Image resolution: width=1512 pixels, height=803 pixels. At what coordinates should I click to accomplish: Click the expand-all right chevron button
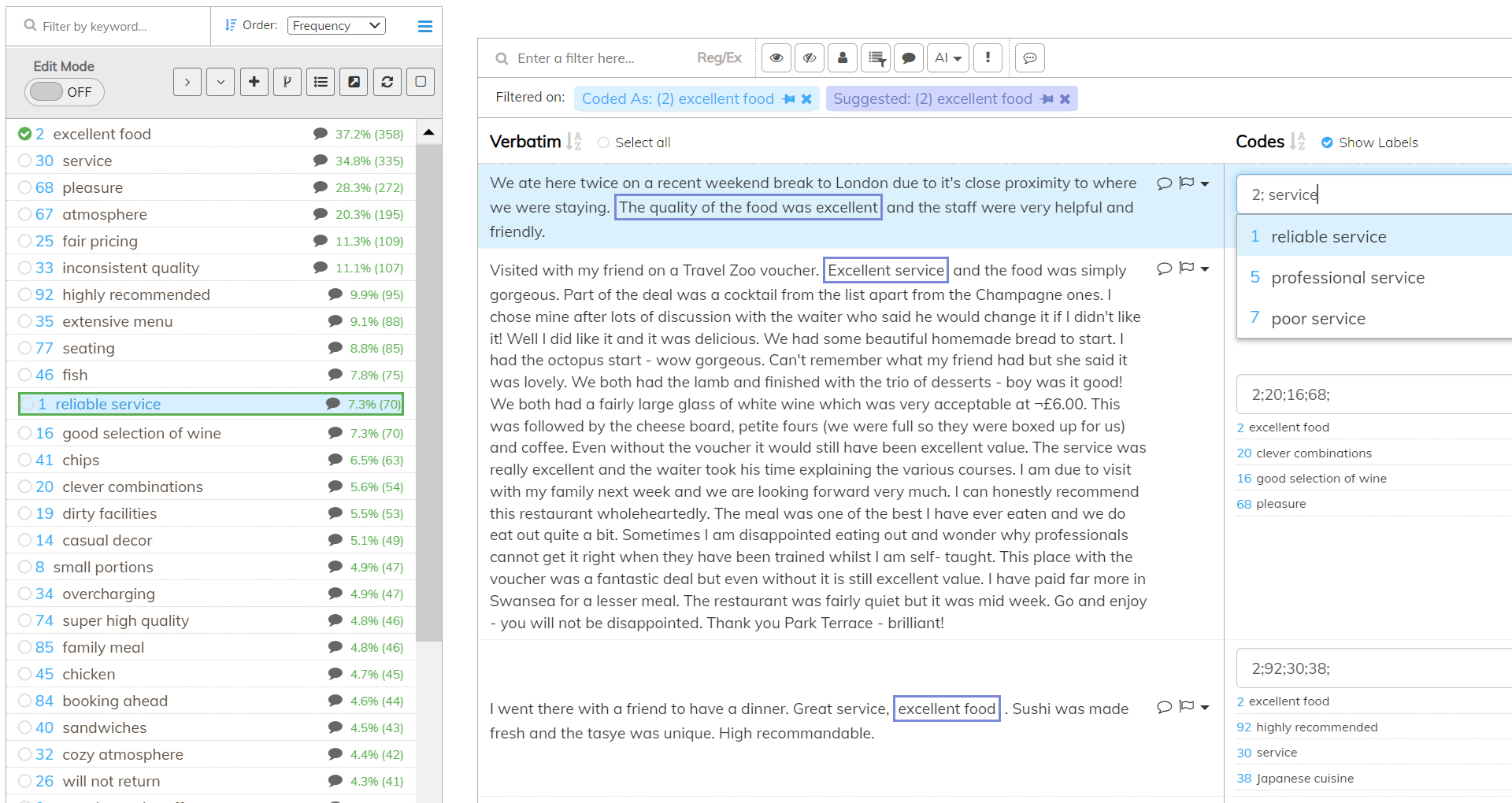187,82
